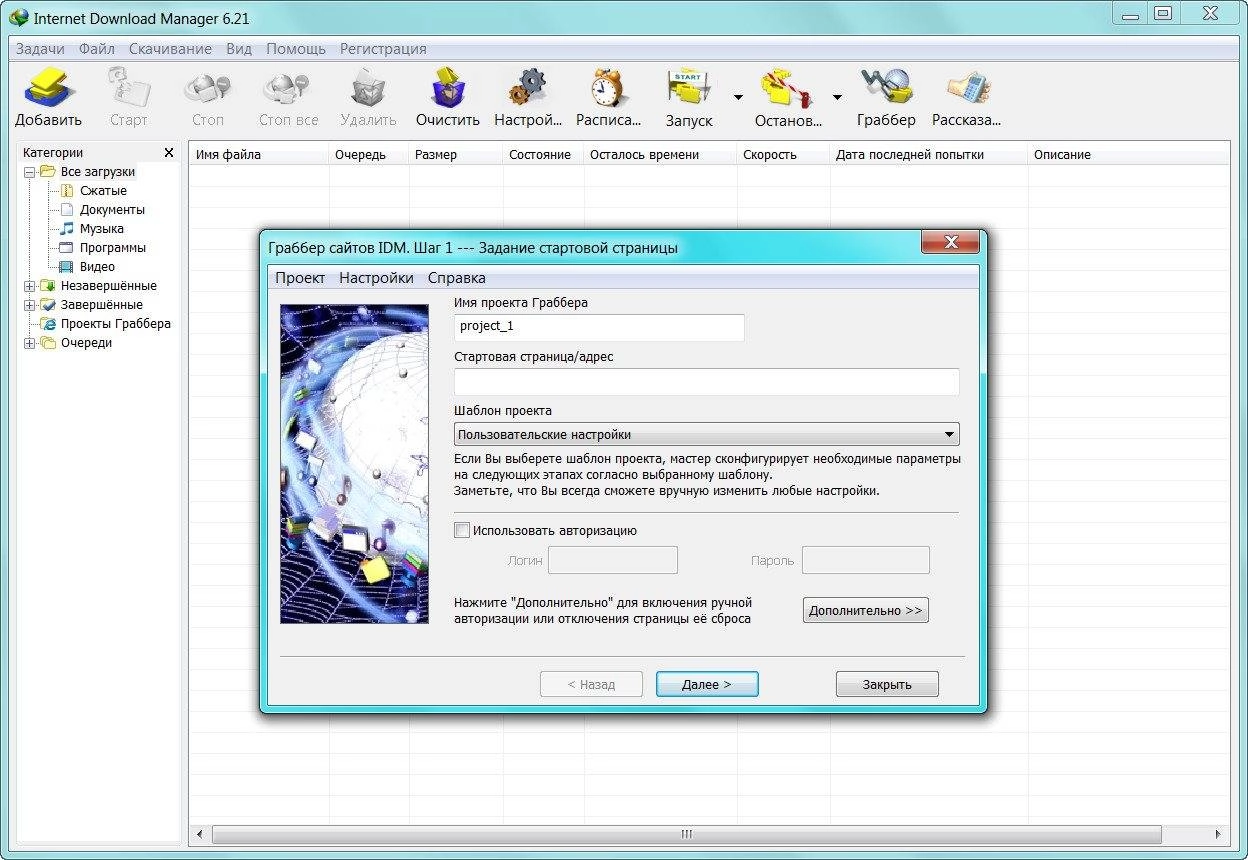Click the Очереди folder icon
This screenshot has height=860, width=1248.
[x=48, y=343]
